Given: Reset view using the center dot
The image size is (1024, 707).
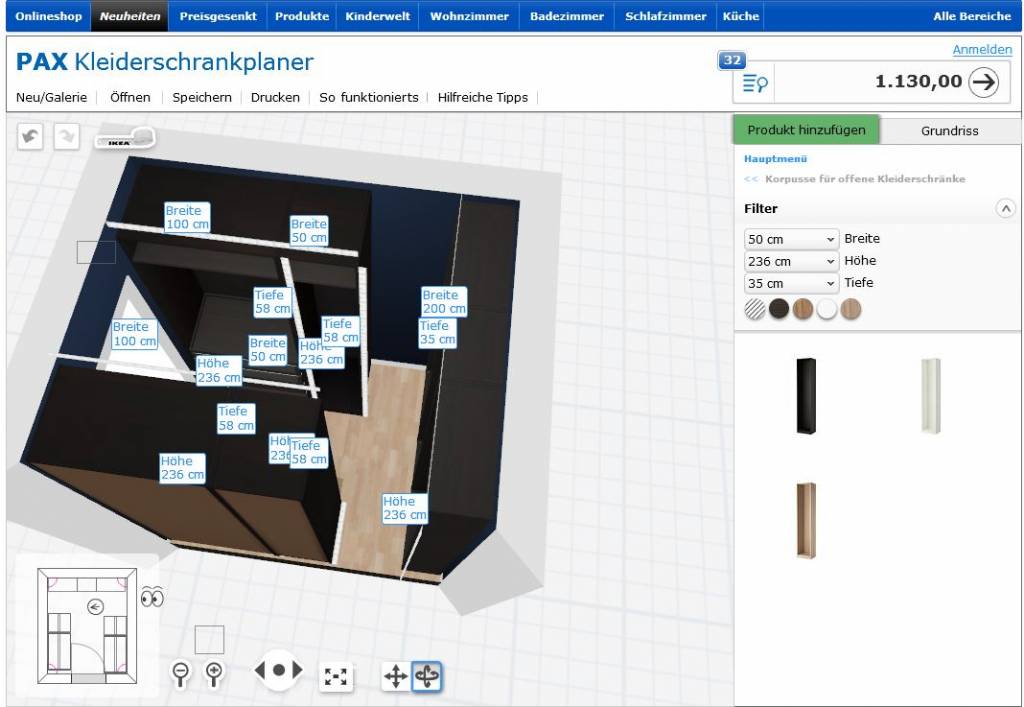Looking at the screenshot, I should click(279, 670).
